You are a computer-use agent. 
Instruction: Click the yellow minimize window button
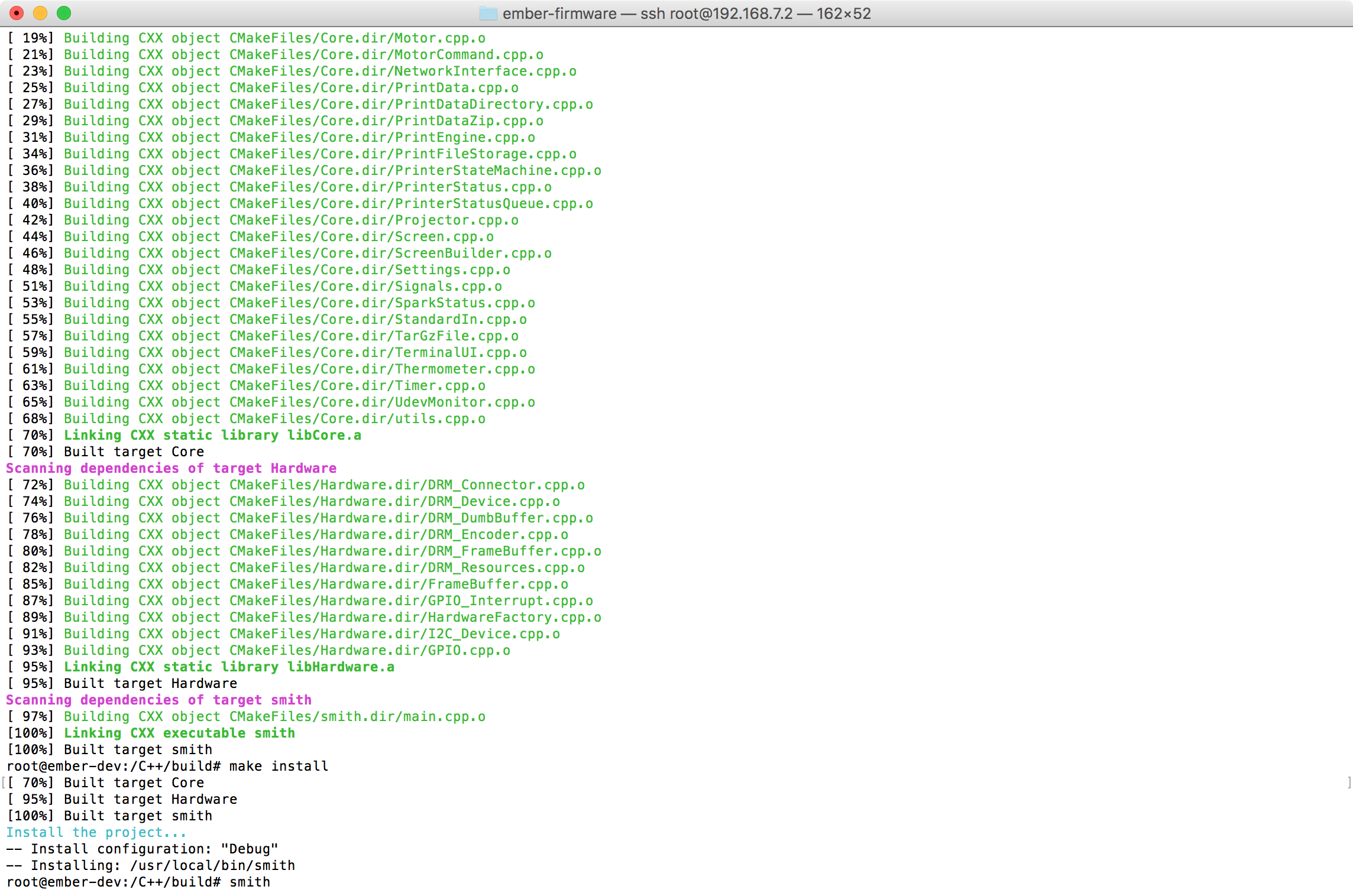coord(41,12)
